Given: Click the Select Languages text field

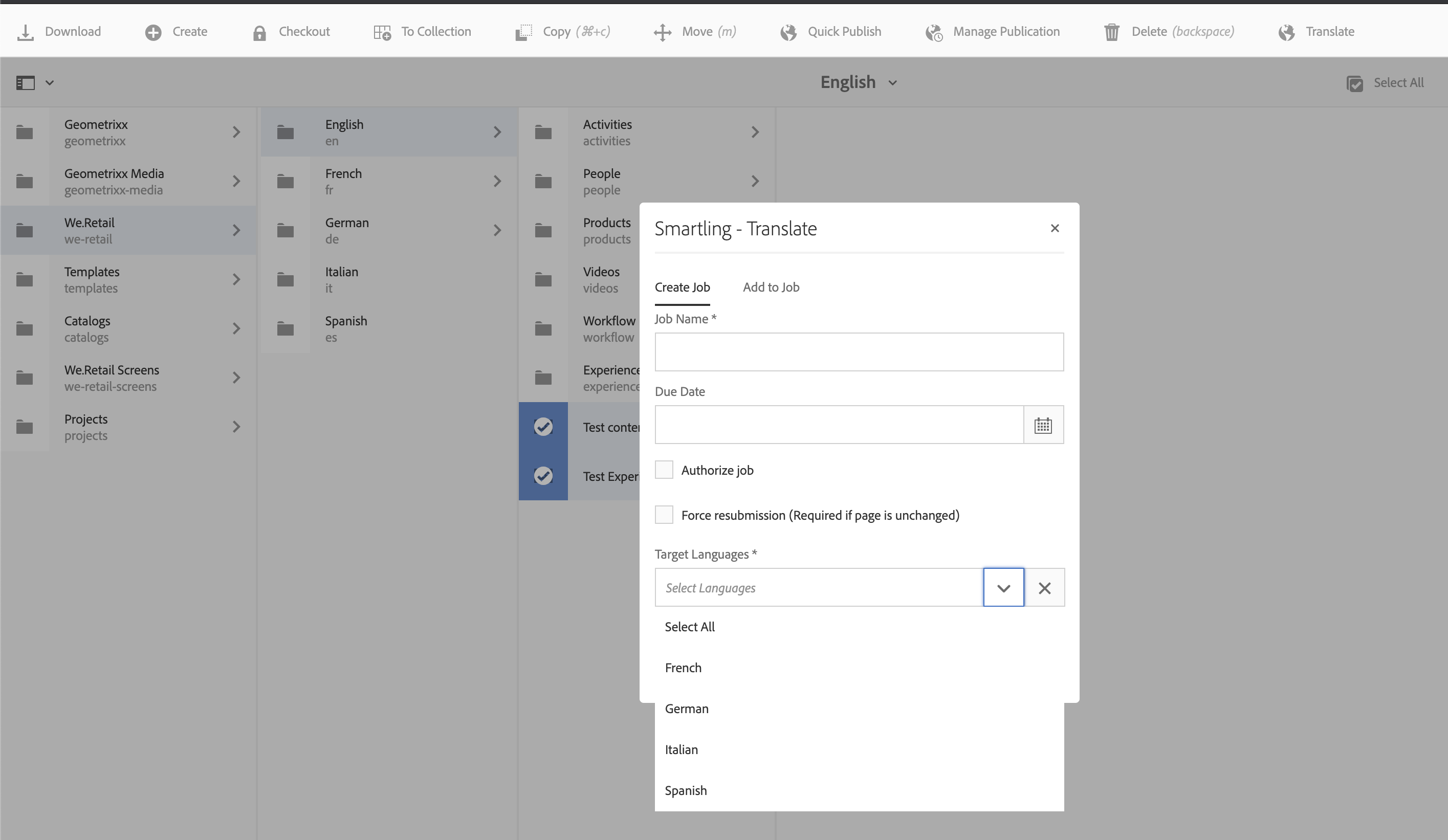Looking at the screenshot, I should click(x=819, y=588).
